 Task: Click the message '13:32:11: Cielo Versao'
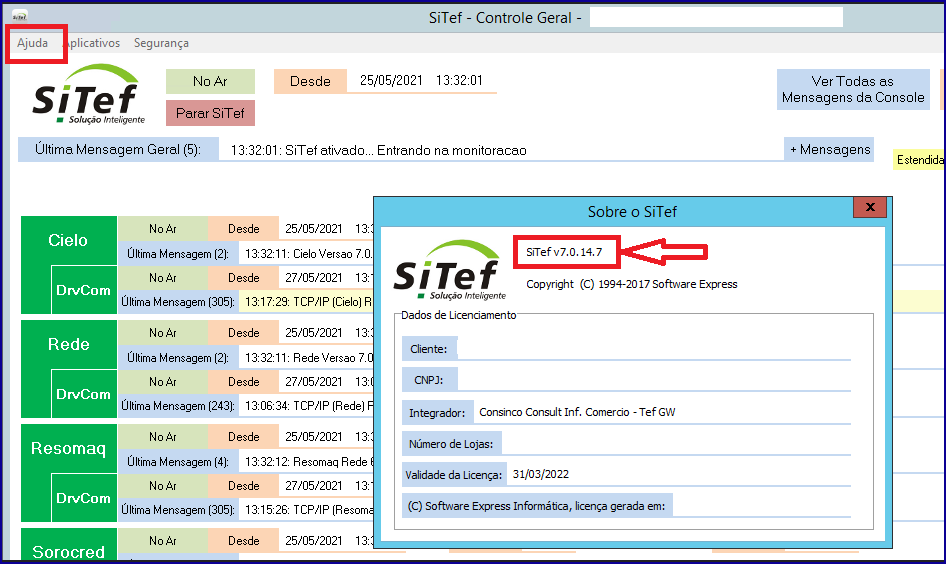point(308,253)
